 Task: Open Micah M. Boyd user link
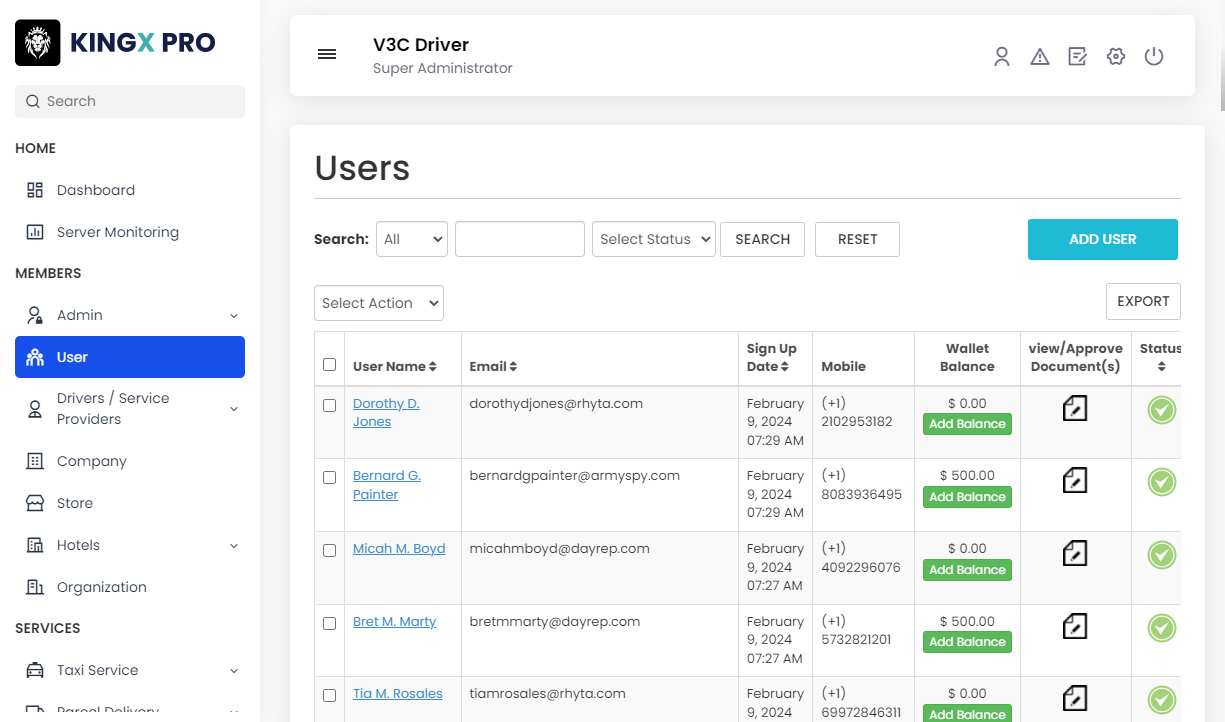tap(399, 548)
